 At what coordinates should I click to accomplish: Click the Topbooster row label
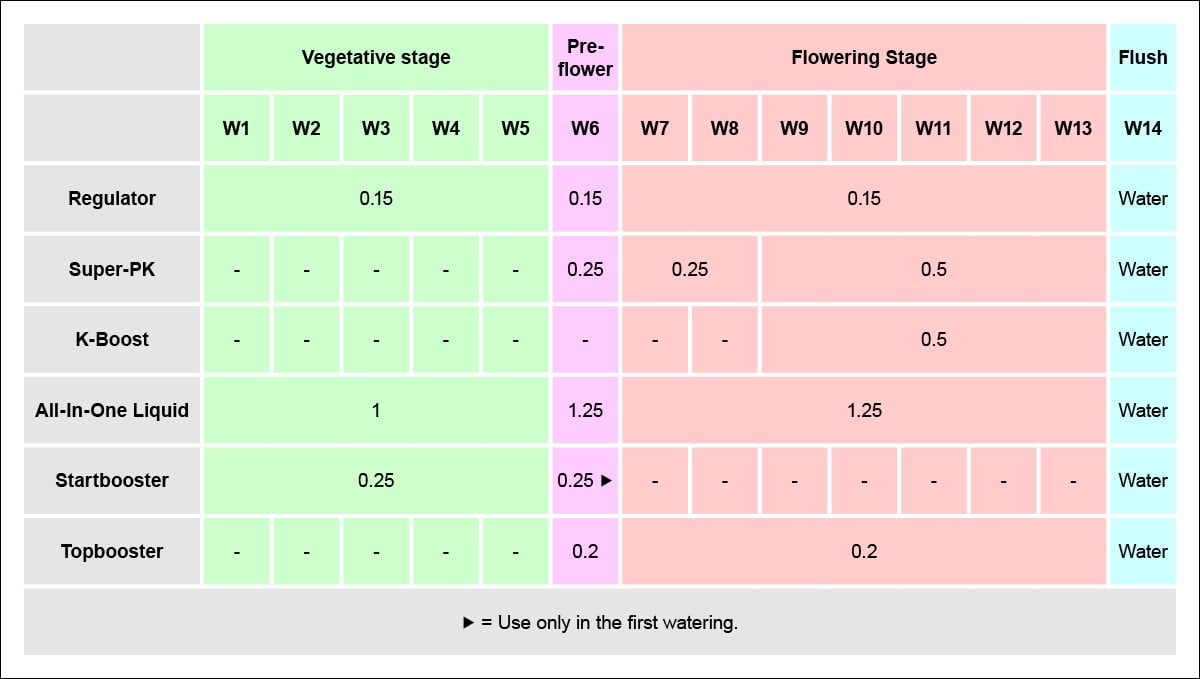112,551
